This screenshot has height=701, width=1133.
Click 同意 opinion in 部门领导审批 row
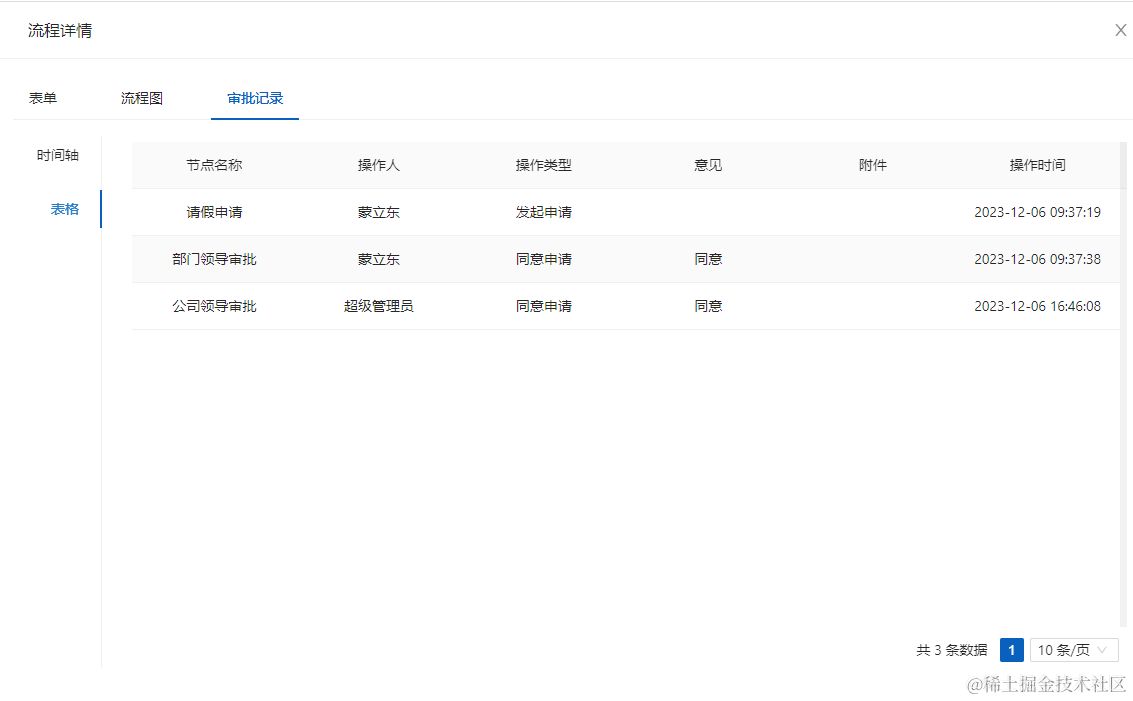click(x=708, y=259)
